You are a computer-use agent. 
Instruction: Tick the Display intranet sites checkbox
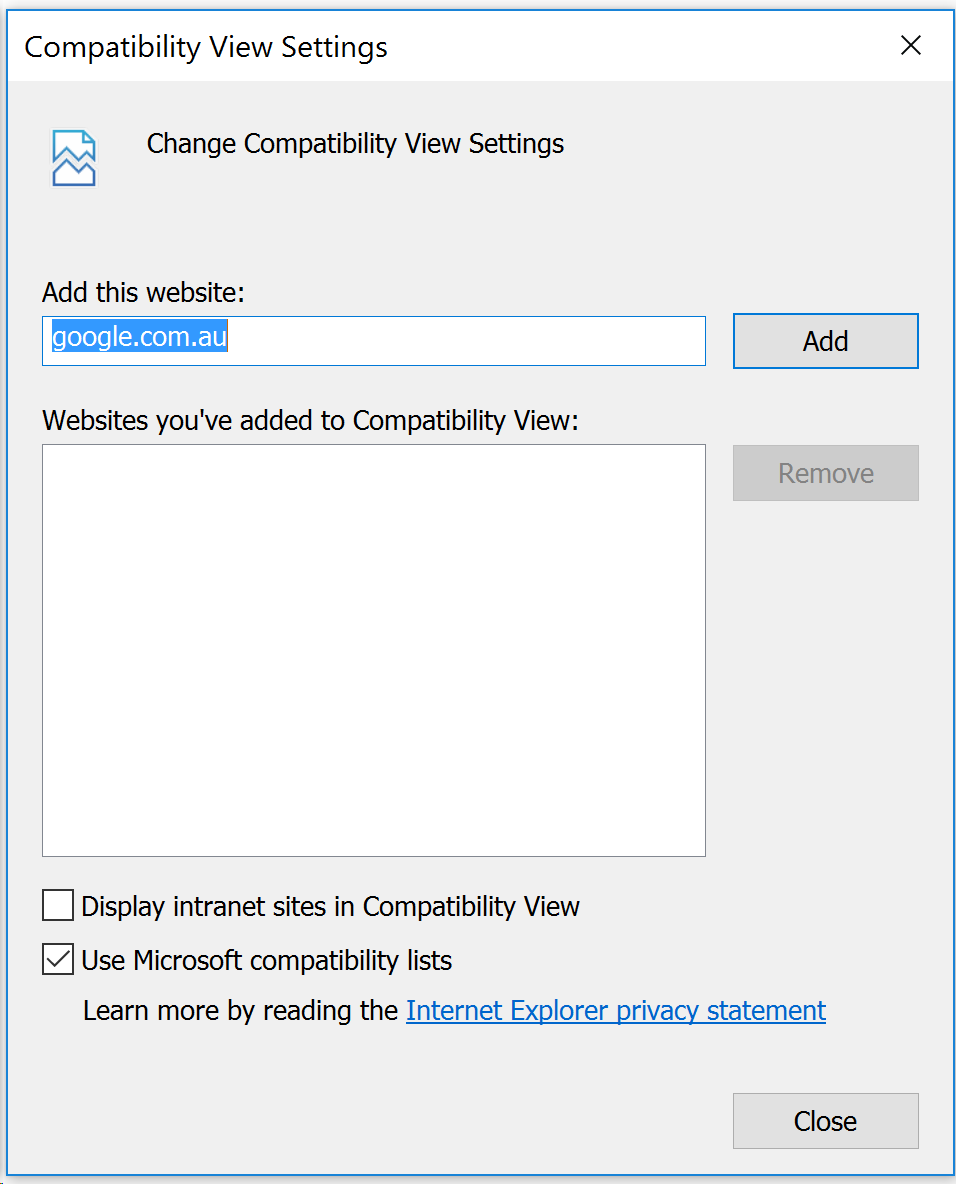pyautogui.click(x=58, y=905)
